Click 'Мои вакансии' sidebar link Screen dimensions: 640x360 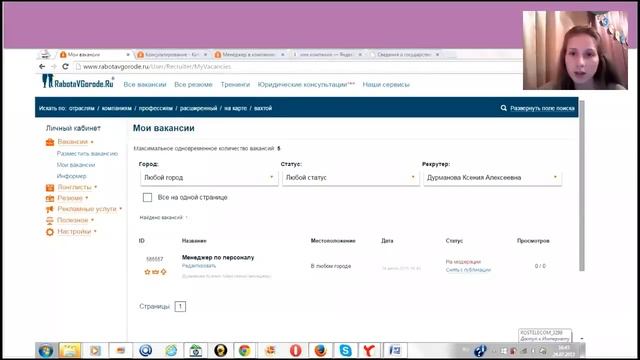pos(76,165)
